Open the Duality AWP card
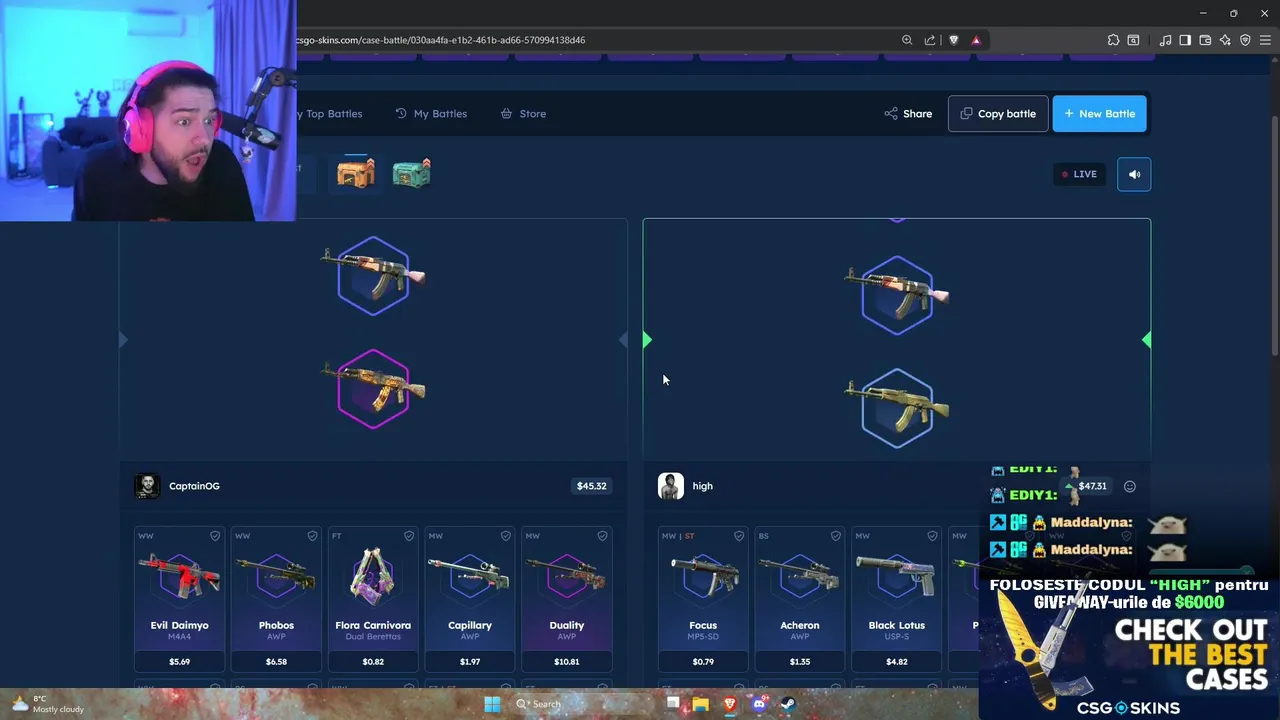Viewport: 1280px width, 720px height. 567,599
